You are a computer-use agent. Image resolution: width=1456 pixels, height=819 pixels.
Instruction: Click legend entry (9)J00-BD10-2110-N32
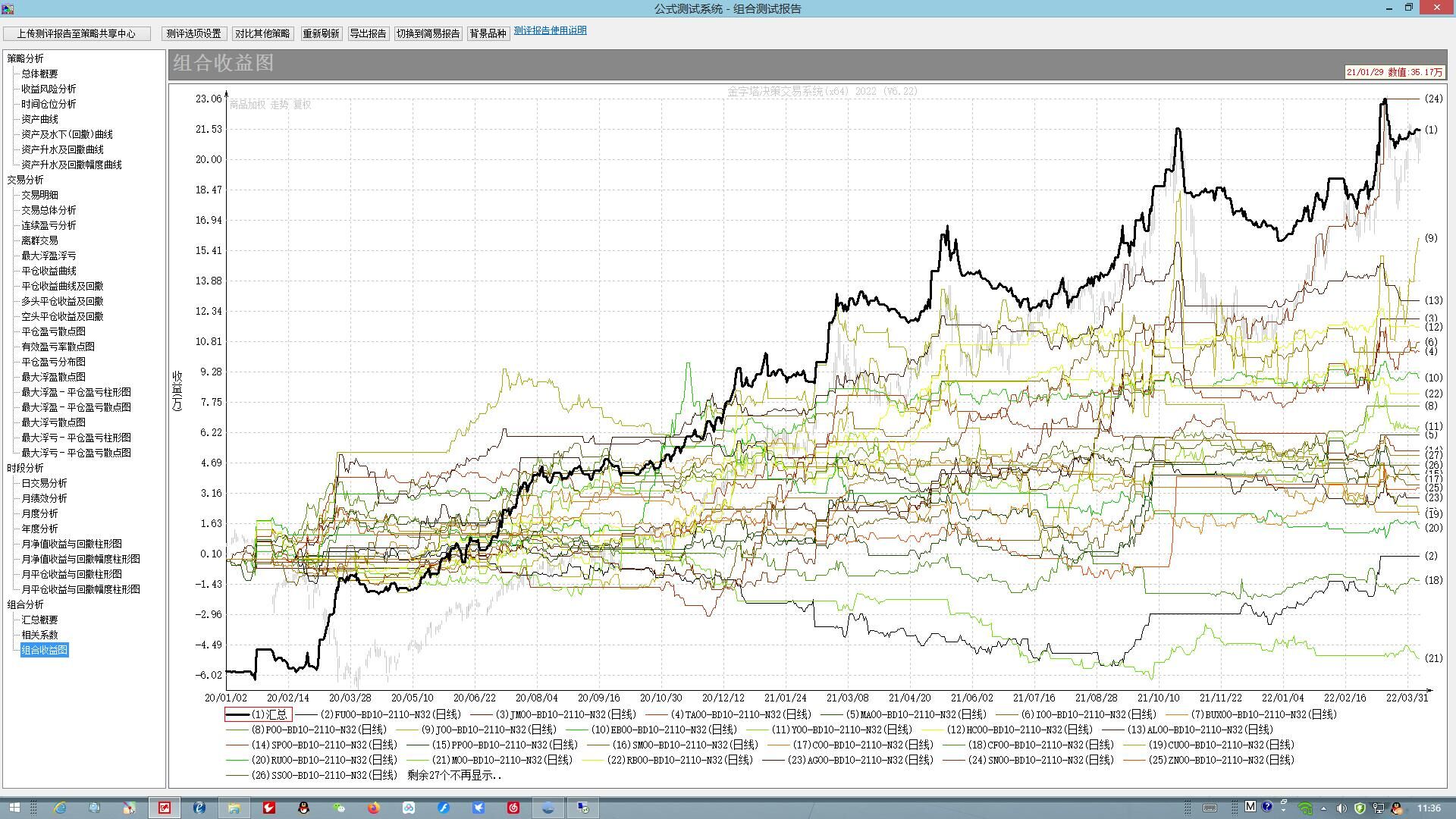(475, 730)
